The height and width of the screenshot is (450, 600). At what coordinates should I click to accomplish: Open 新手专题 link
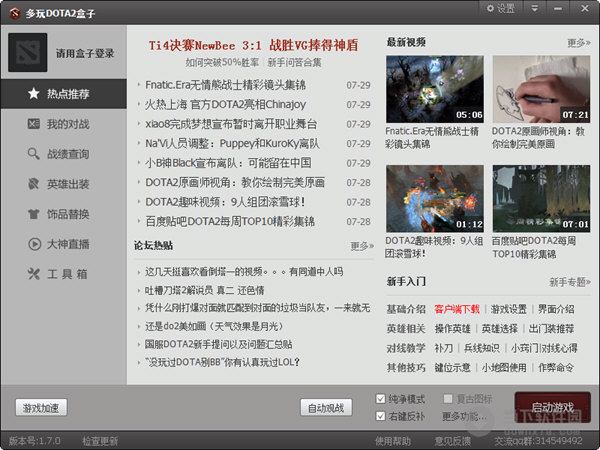pyautogui.click(x=570, y=282)
